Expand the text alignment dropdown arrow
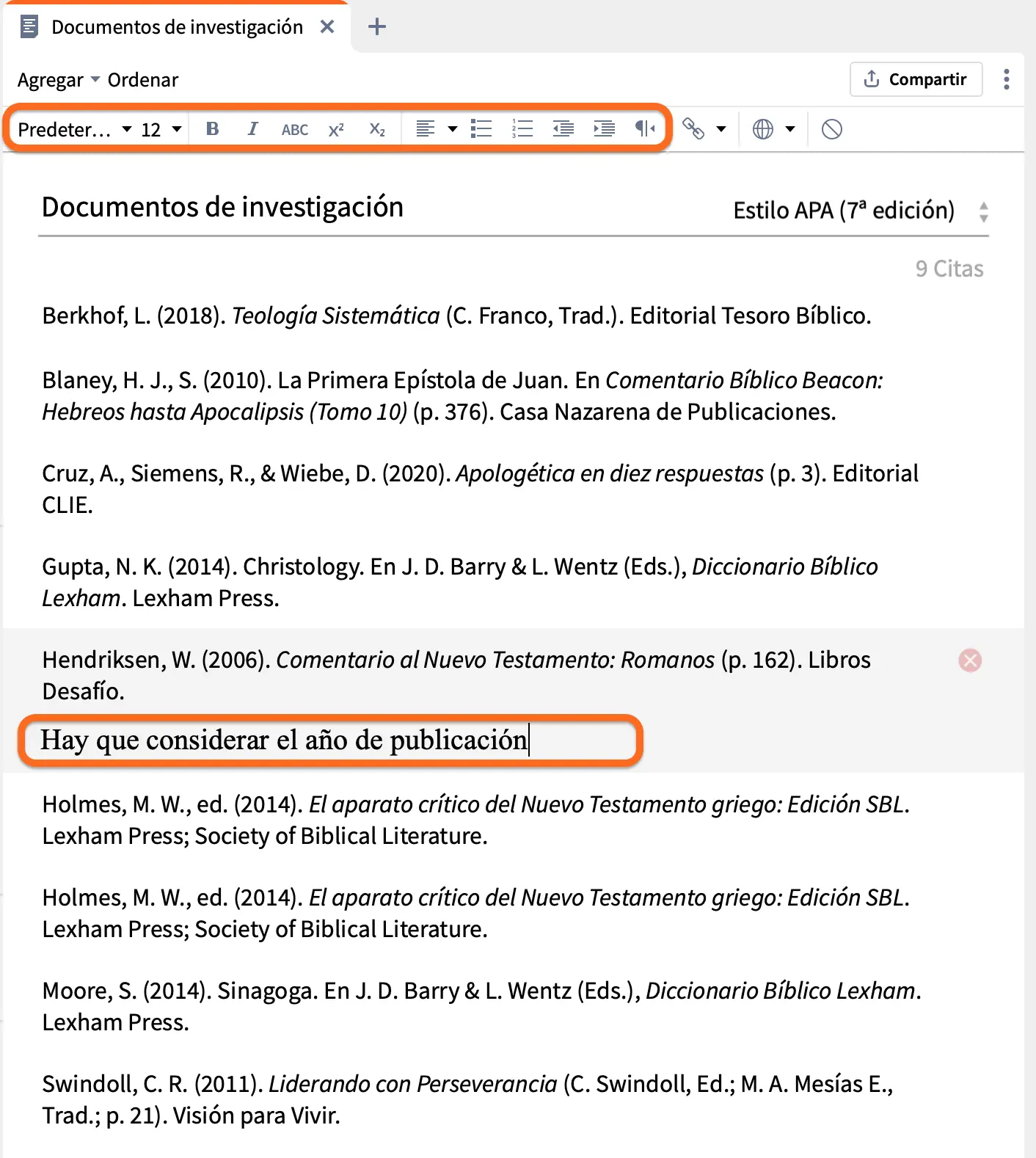 point(453,130)
